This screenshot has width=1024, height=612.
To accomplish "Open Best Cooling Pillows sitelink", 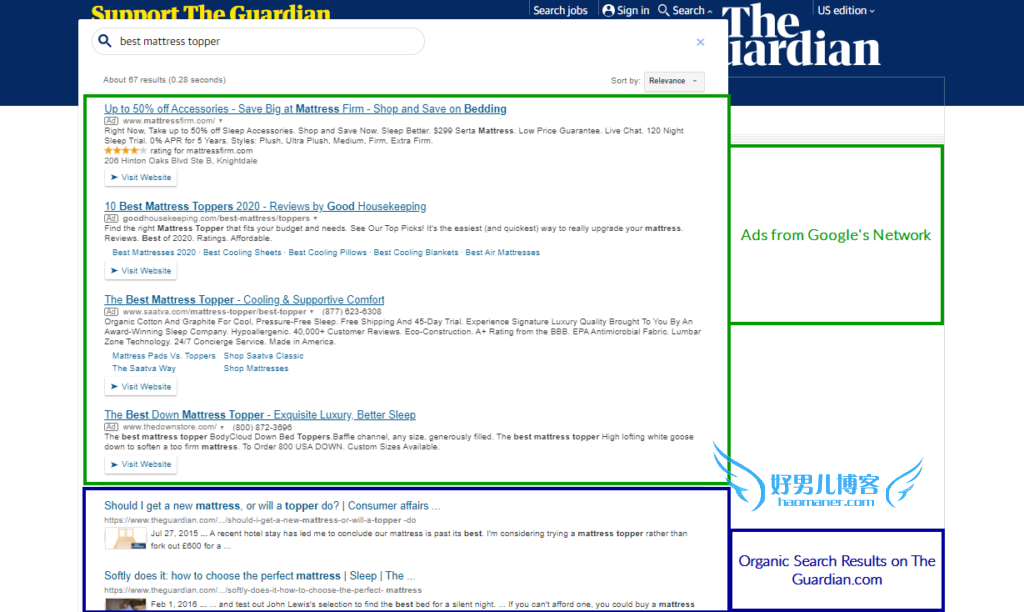I will [x=328, y=253].
